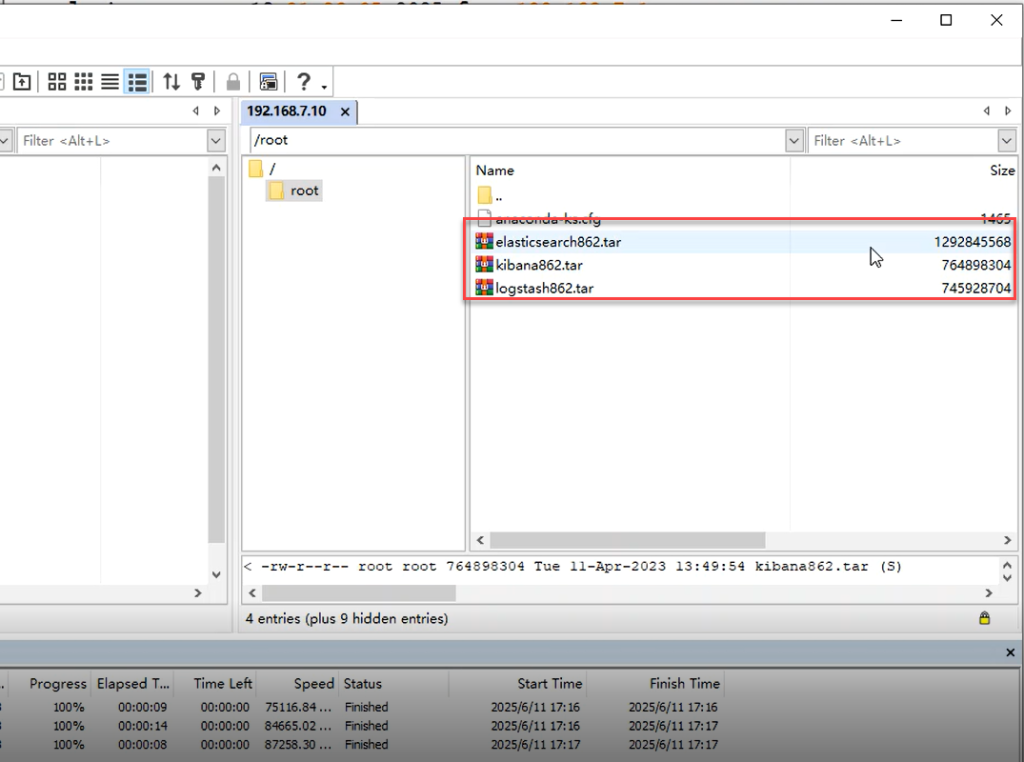The width and height of the screenshot is (1024, 762).
Task: Select elasticsearch862.tar file
Action: tap(558, 242)
